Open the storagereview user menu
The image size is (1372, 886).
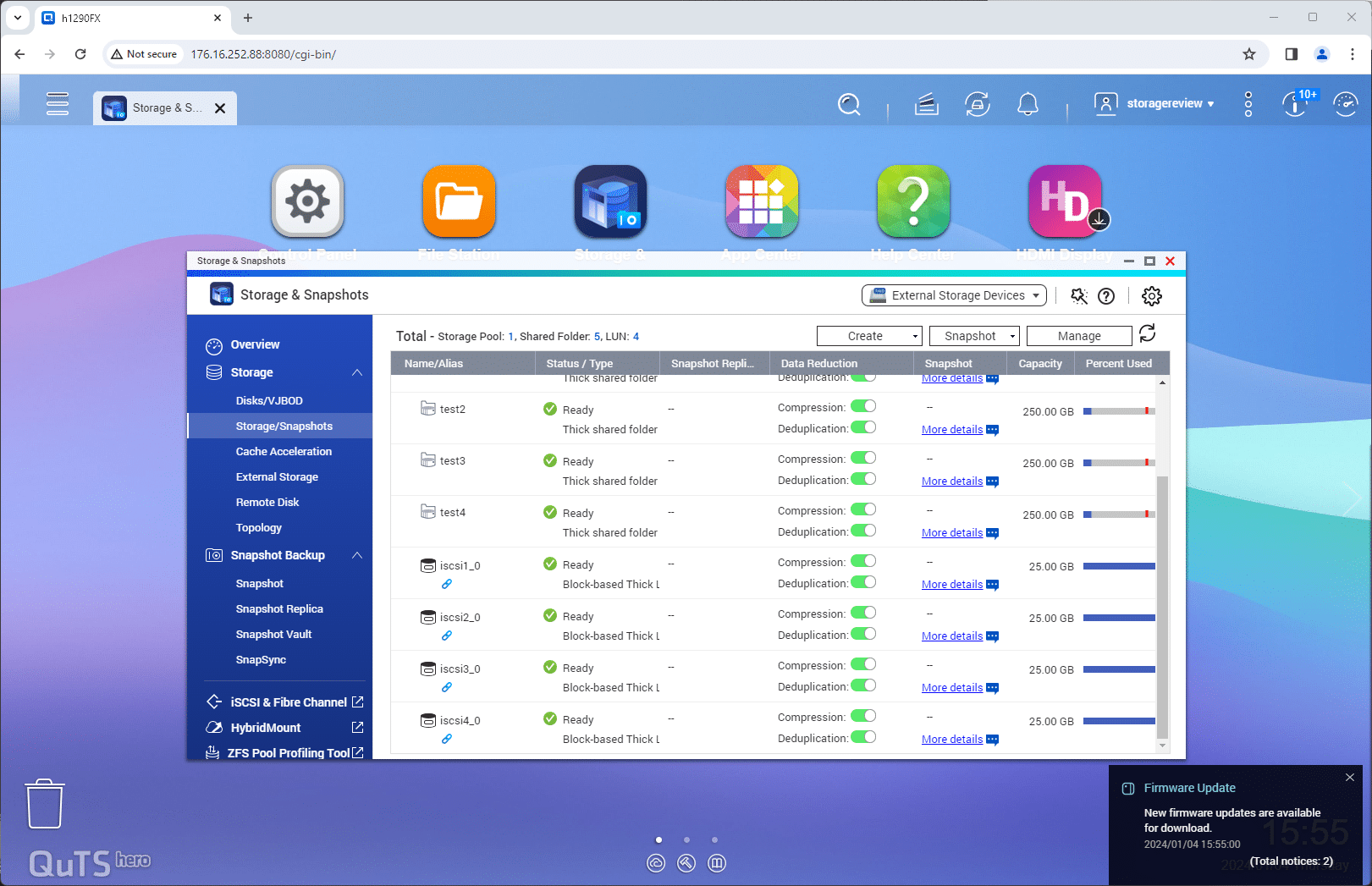1154,103
